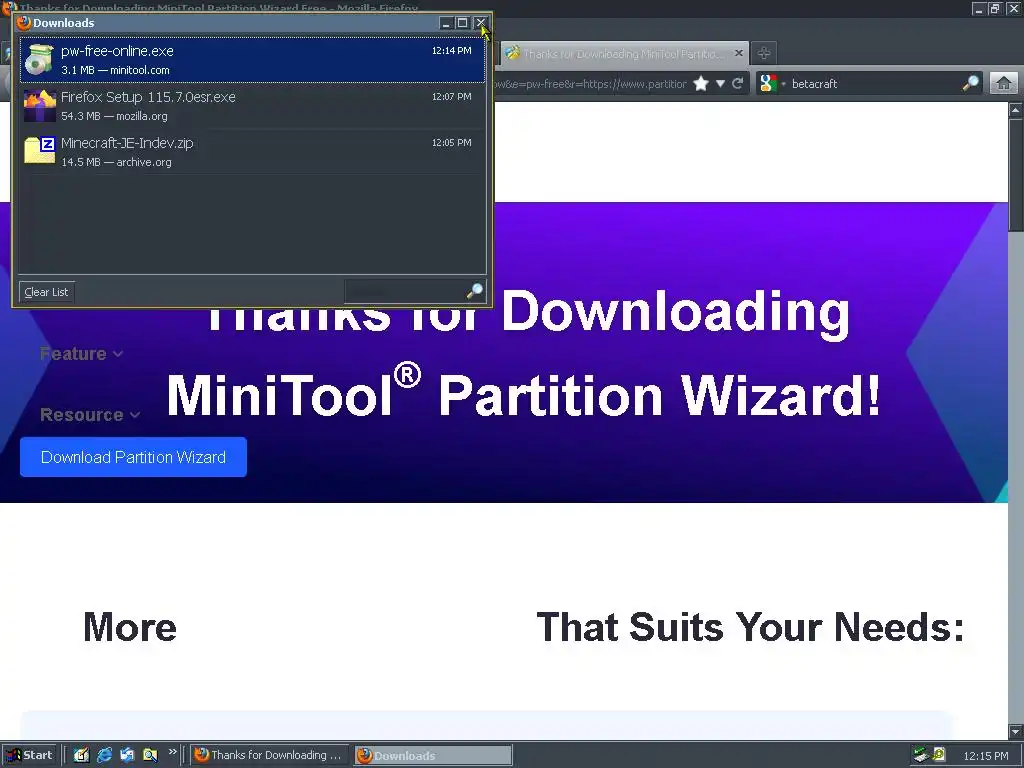This screenshot has width=1024, height=768.
Task: Click the page scrollbar down arrow
Action: coord(1016,730)
